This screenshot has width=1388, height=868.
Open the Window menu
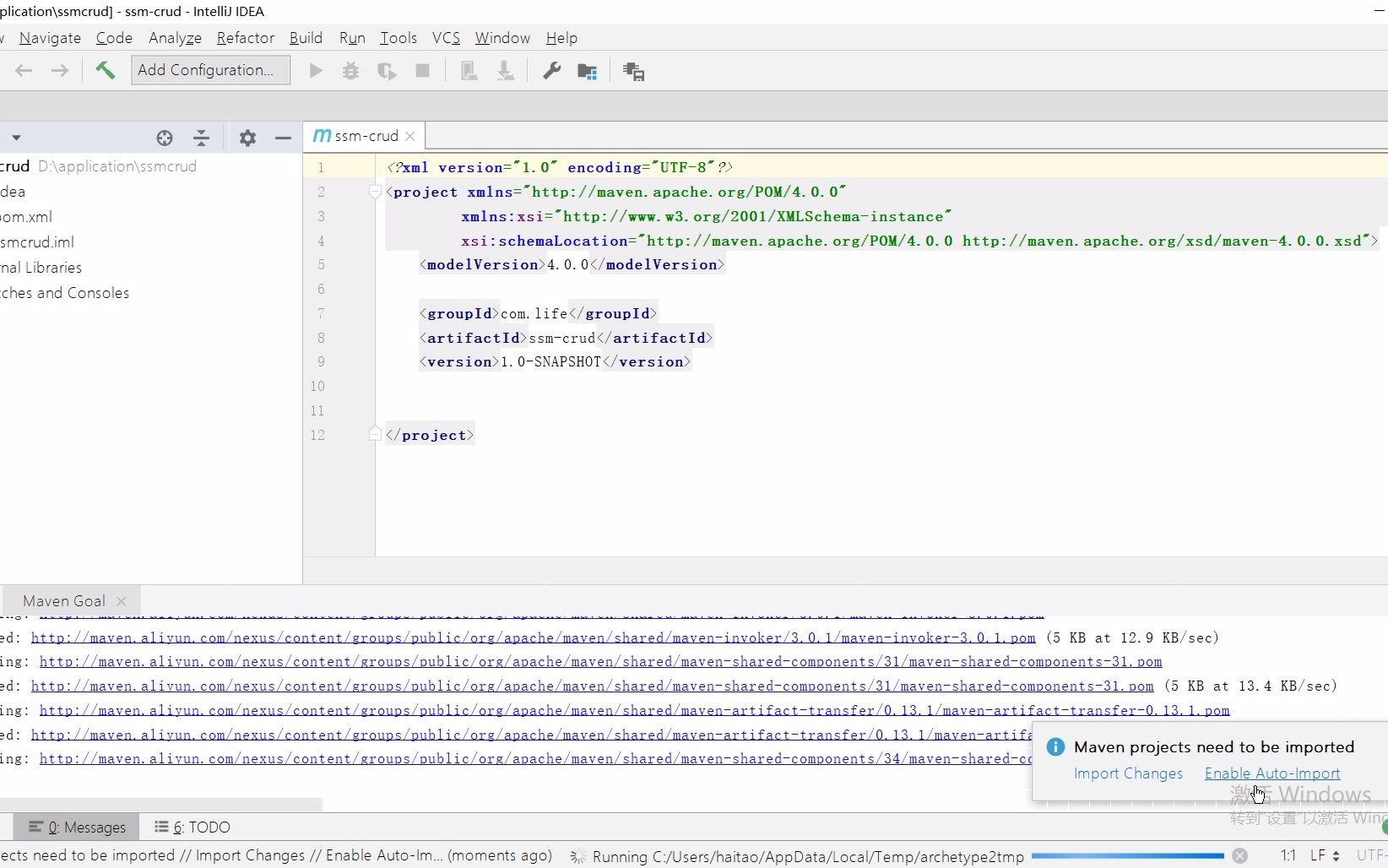click(502, 38)
